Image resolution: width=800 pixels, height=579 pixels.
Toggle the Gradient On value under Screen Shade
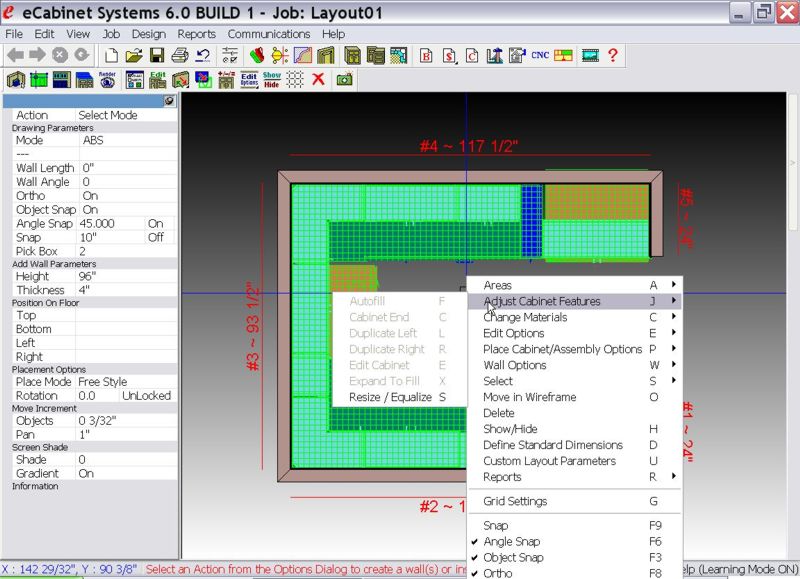86,473
